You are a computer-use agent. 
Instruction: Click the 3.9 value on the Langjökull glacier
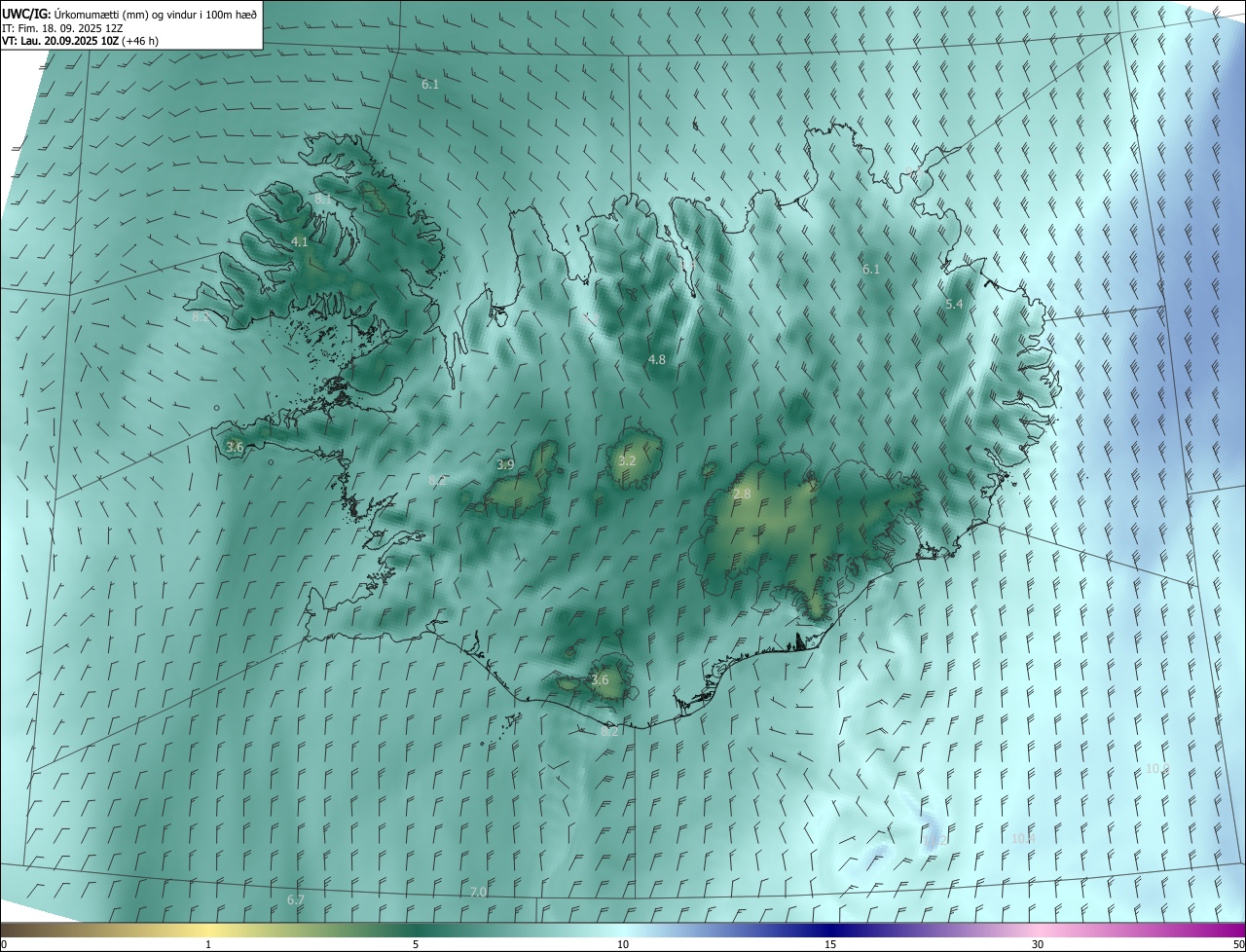click(x=505, y=465)
